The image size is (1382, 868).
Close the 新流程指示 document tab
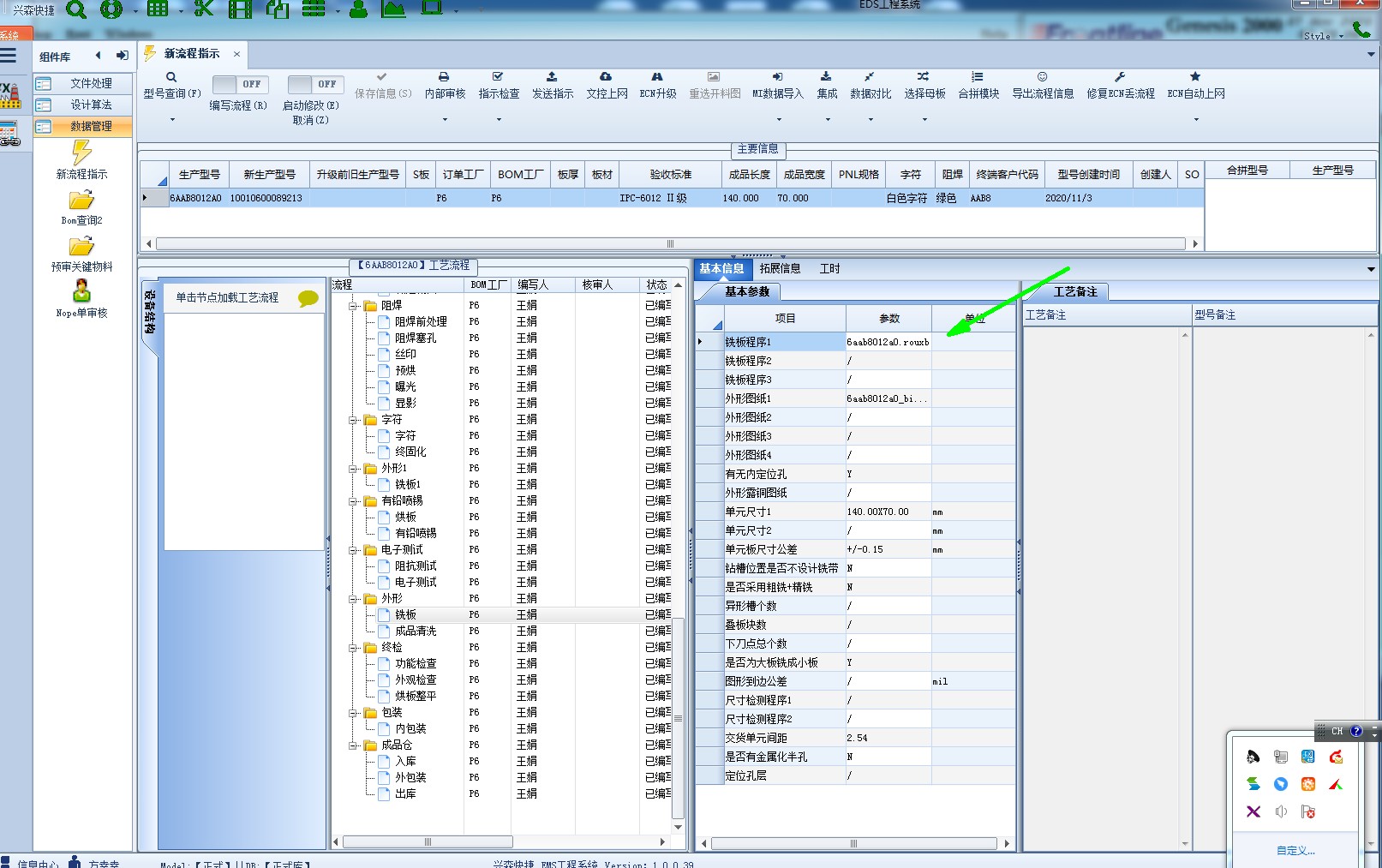(236, 54)
